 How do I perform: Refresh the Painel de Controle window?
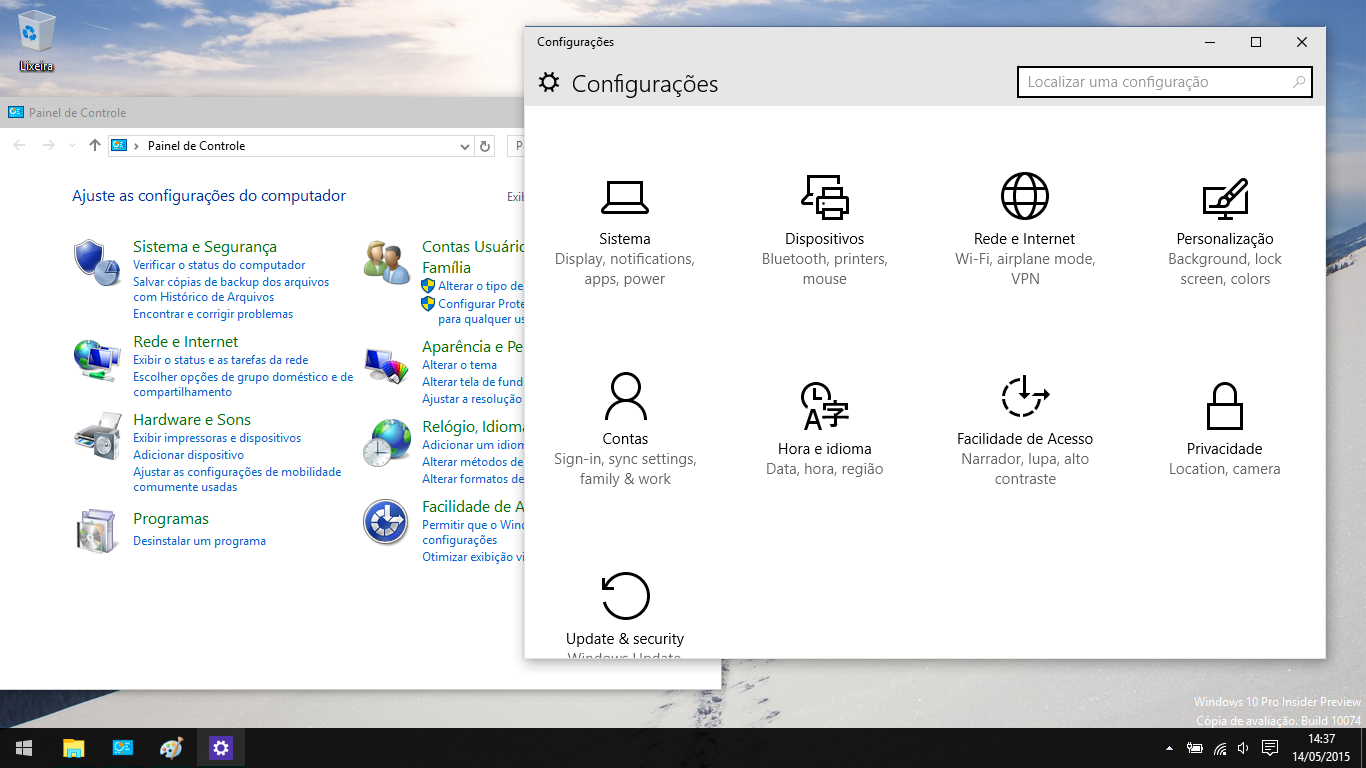pyautogui.click(x=485, y=146)
